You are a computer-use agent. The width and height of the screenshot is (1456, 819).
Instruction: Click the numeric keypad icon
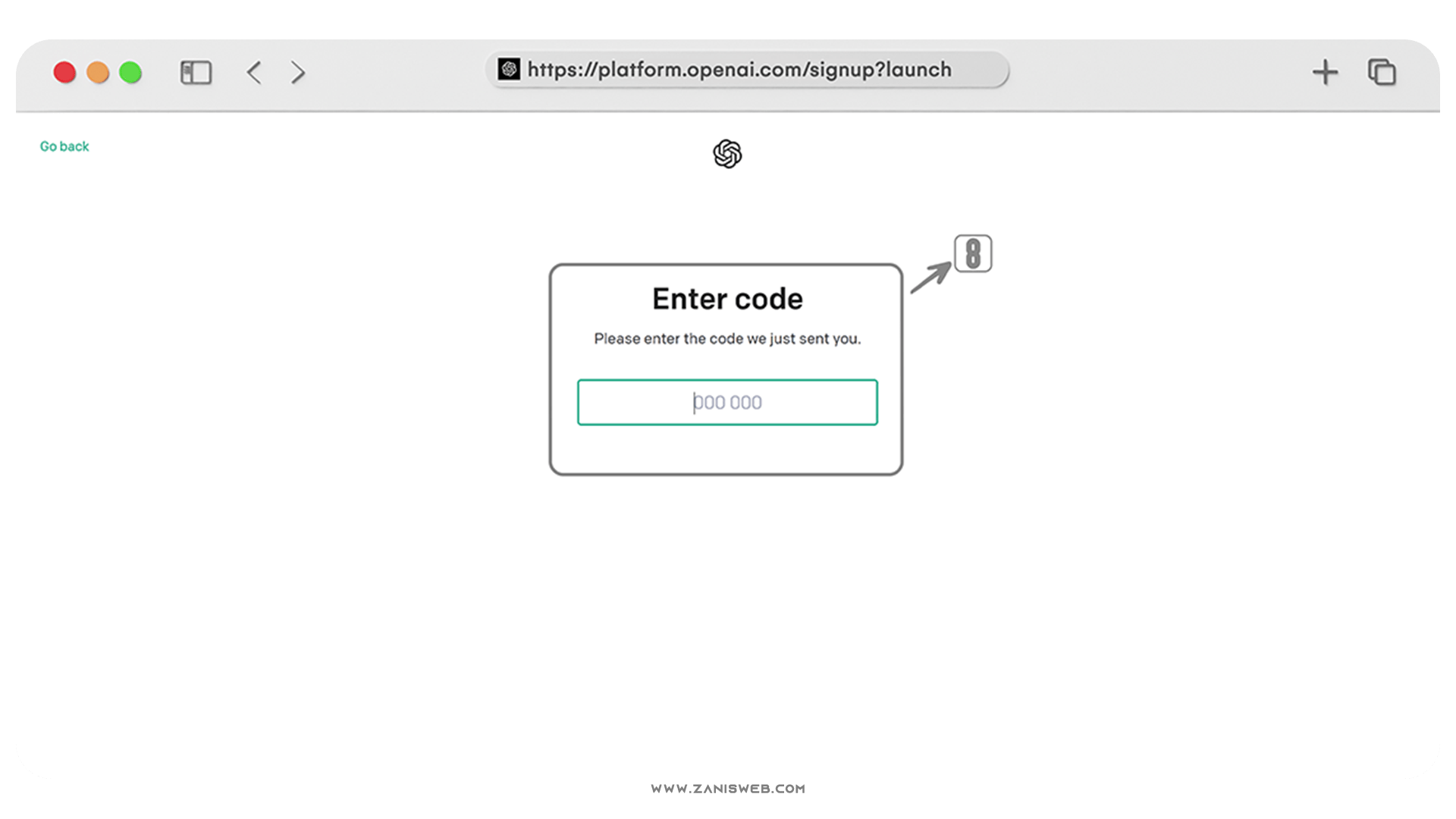pos(971,253)
